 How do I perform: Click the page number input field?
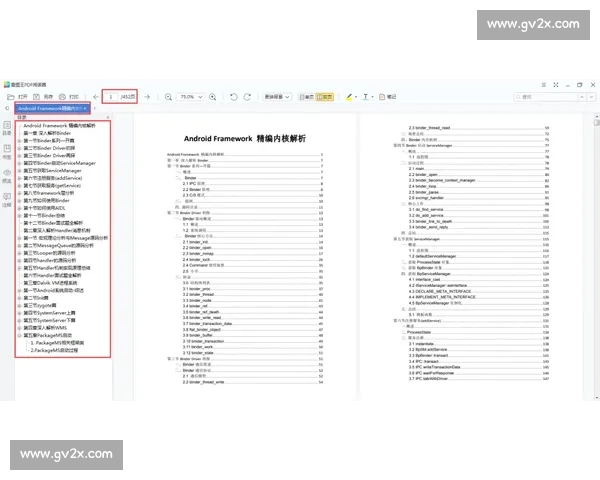pos(110,97)
